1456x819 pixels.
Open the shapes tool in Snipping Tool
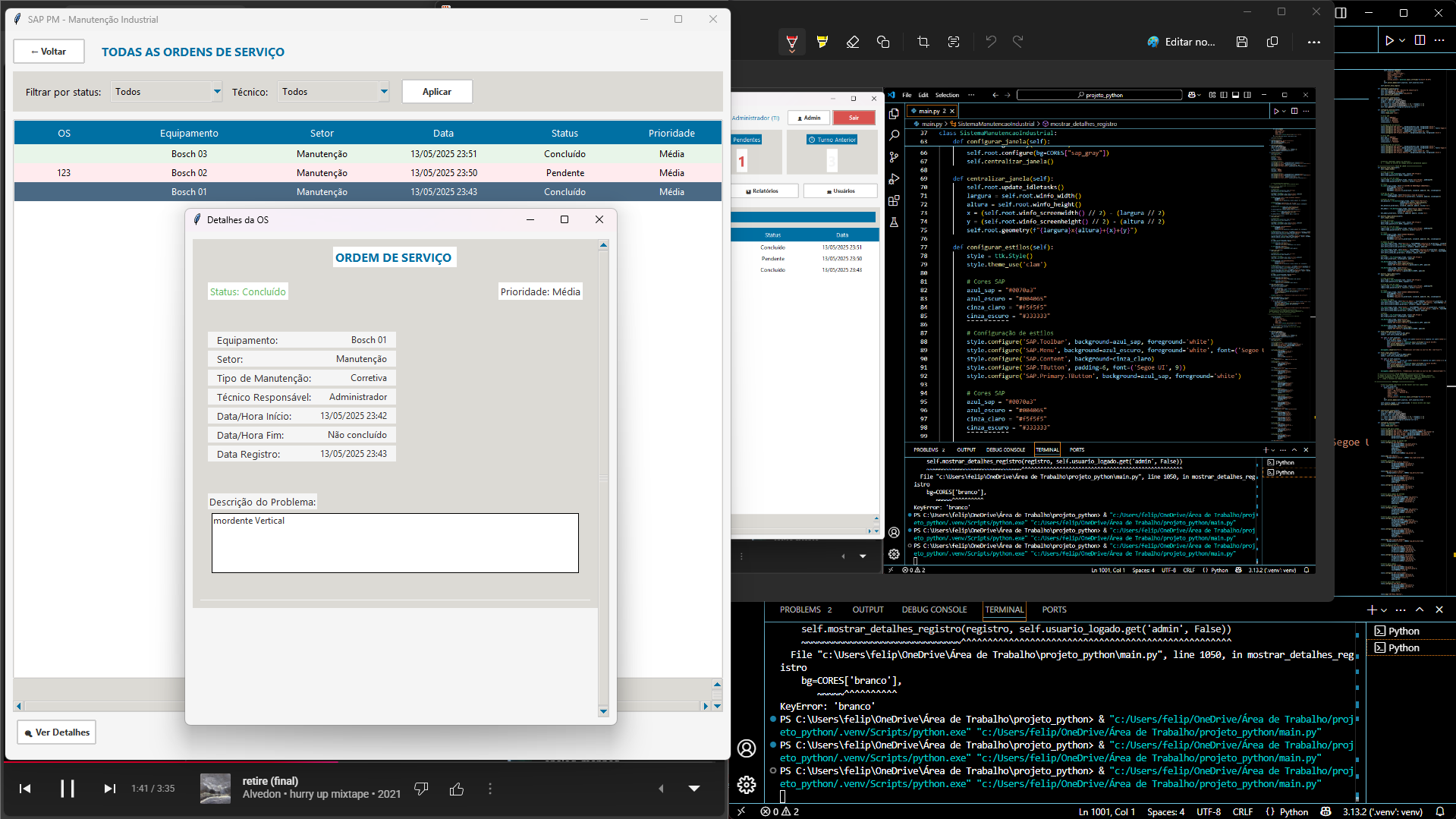[883, 42]
